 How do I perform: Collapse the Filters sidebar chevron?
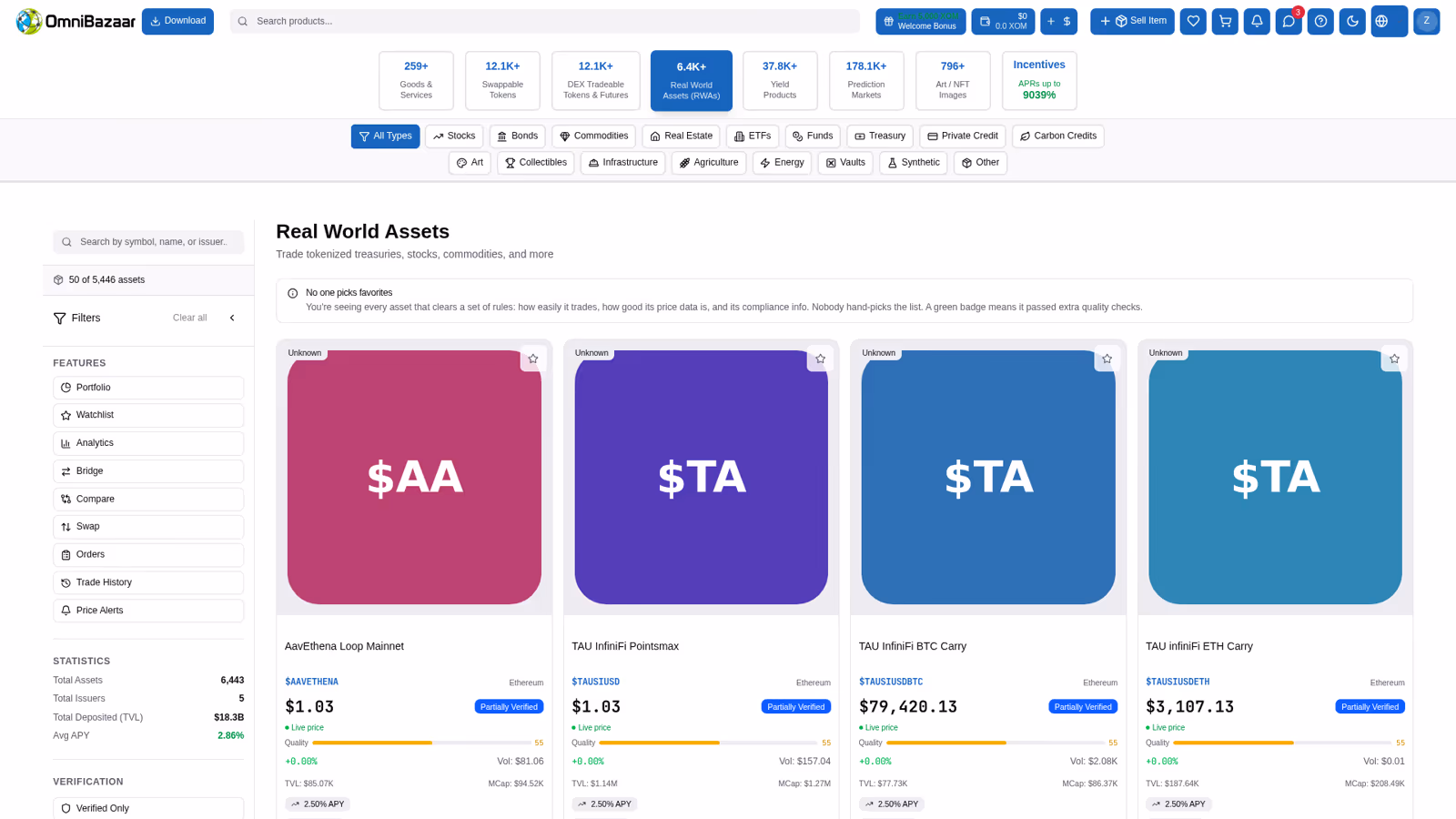pos(232,318)
